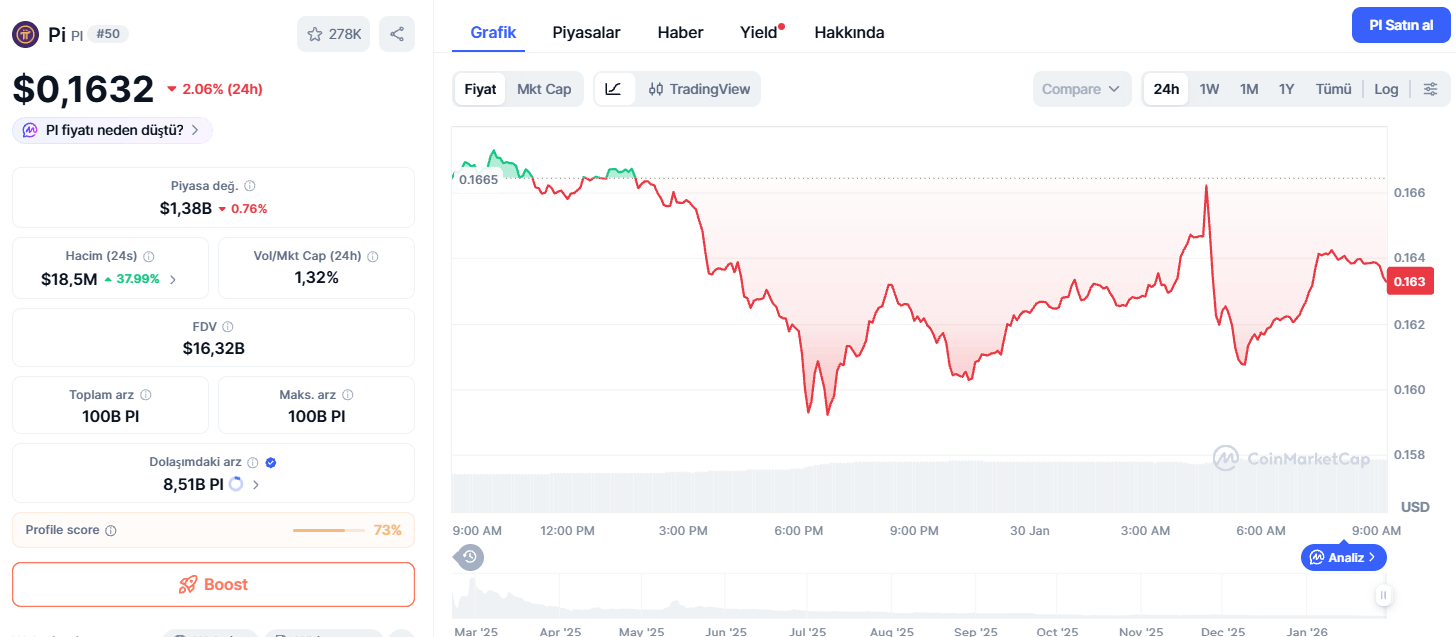Expand 'PI fiyatı neden düştü?' chevron
Viewport: 1456px width, 637px height.
pos(195,130)
